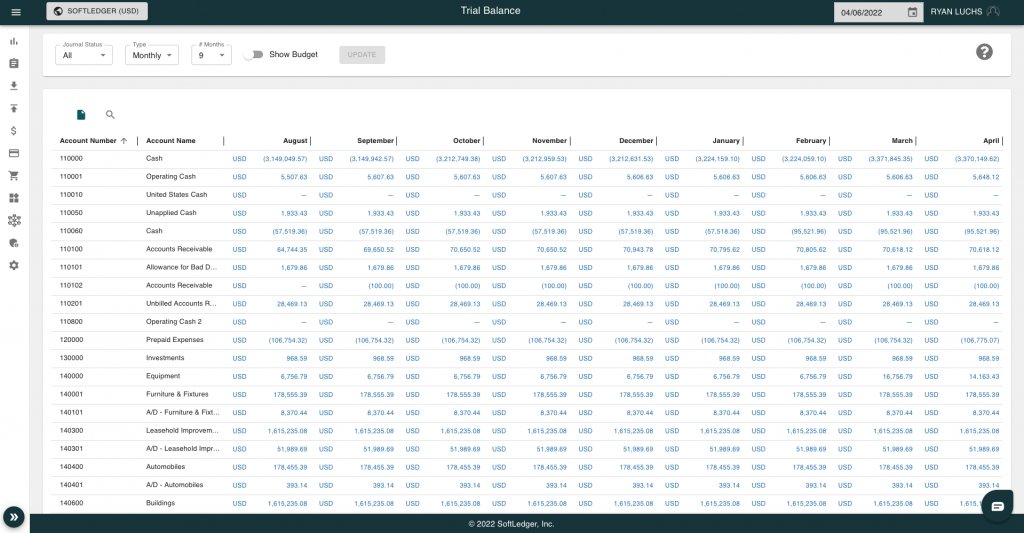Select the Unapplied Cash account name
1024x533 pixels.
click(x=171, y=213)
